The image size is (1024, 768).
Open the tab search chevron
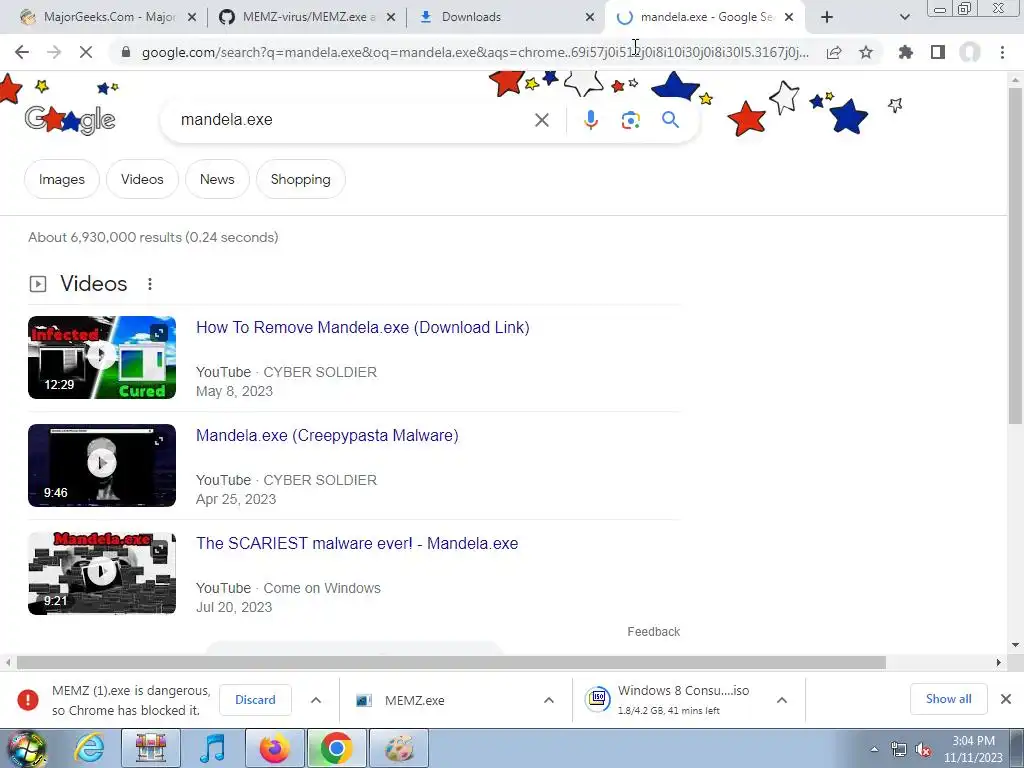(904, 18)
